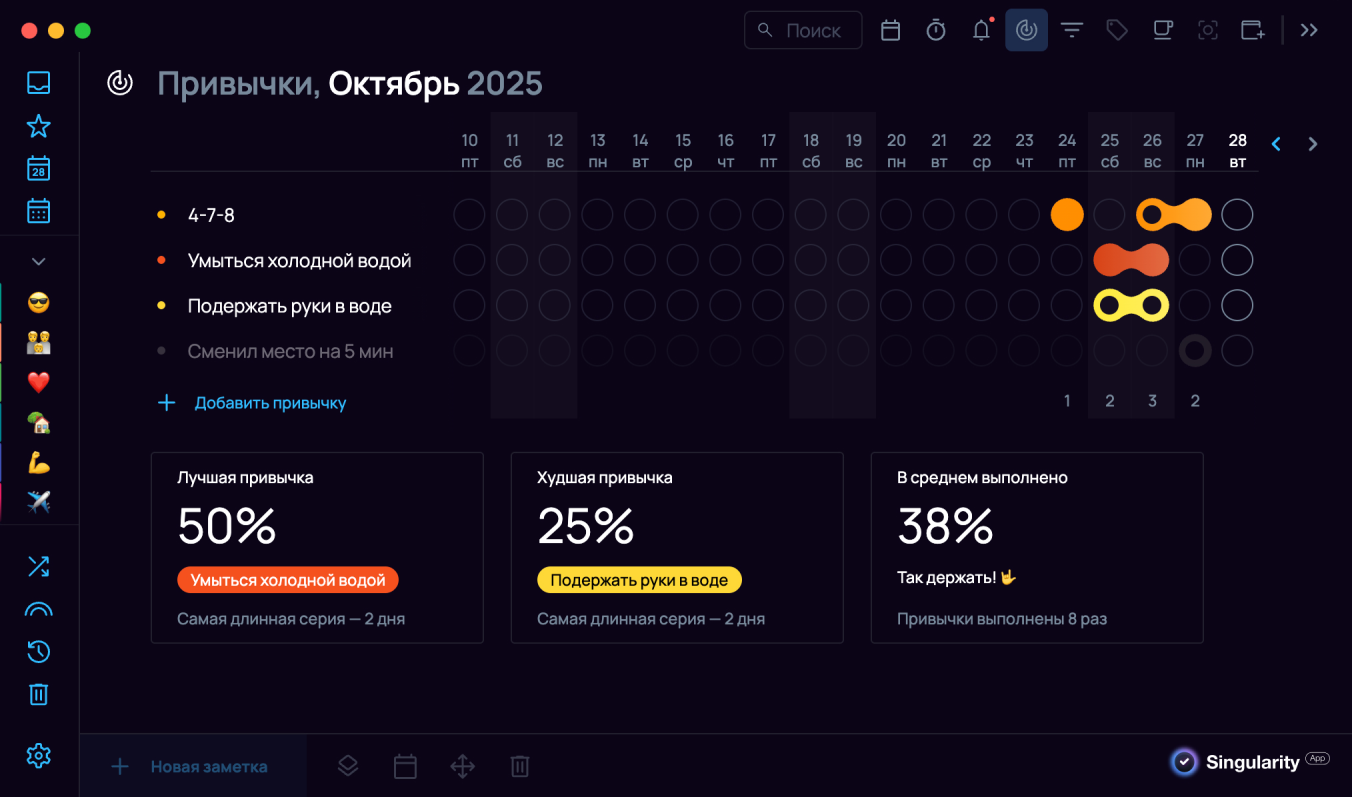
Task: Collapse the emoji category list in sidebar
Action: [38, 260]
